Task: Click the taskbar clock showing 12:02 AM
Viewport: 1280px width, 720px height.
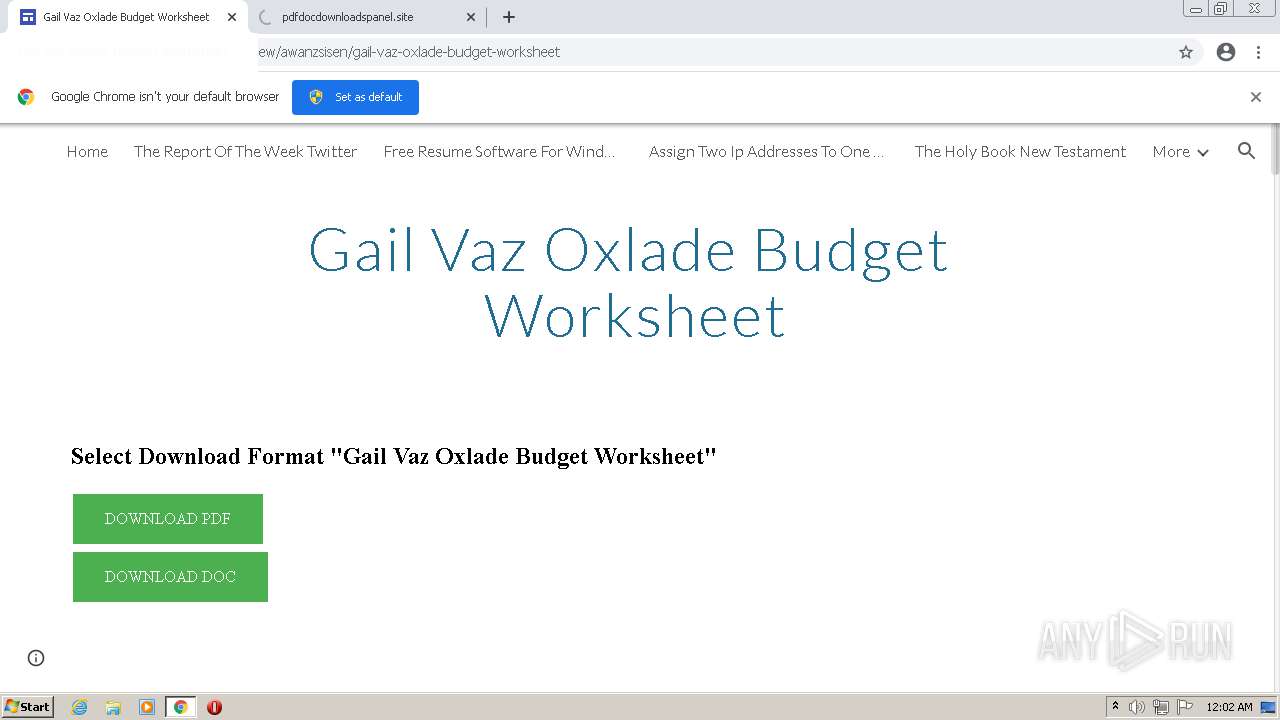Action: tap(1229, 707)
